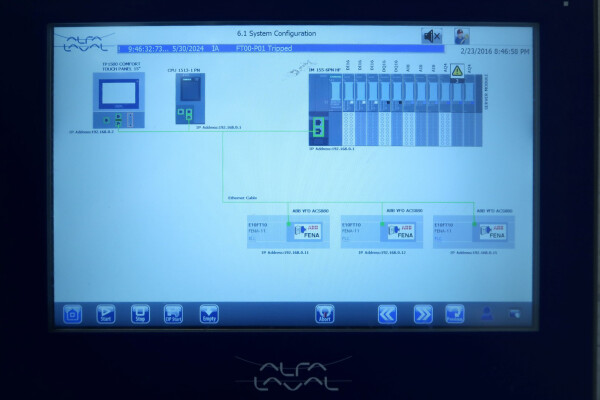Open the home screen icon at bottom left
Viewport: 600px width, 400px height.
(x=72, y=314)
